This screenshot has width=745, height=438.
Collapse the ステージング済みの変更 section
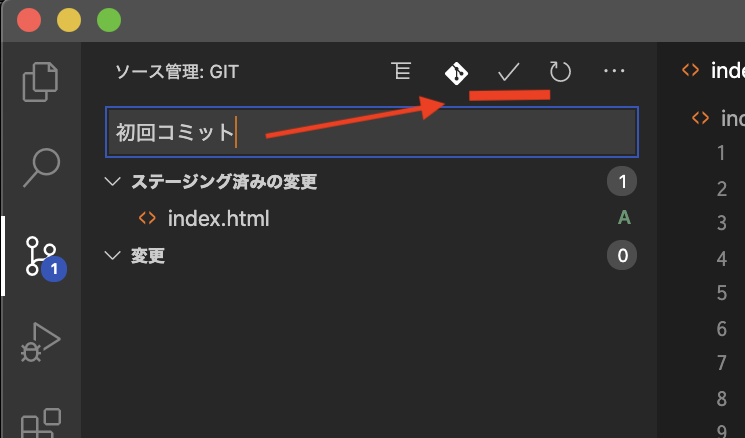pos(112,181)
